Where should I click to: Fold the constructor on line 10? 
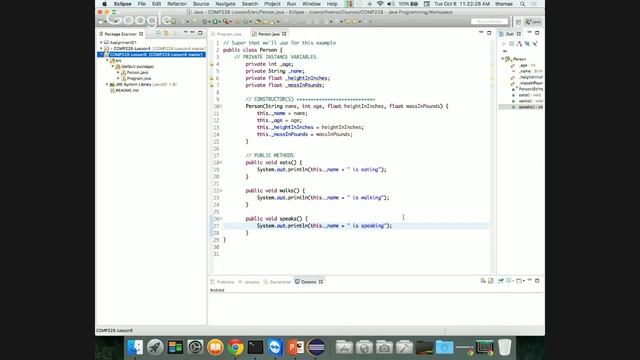221,106
